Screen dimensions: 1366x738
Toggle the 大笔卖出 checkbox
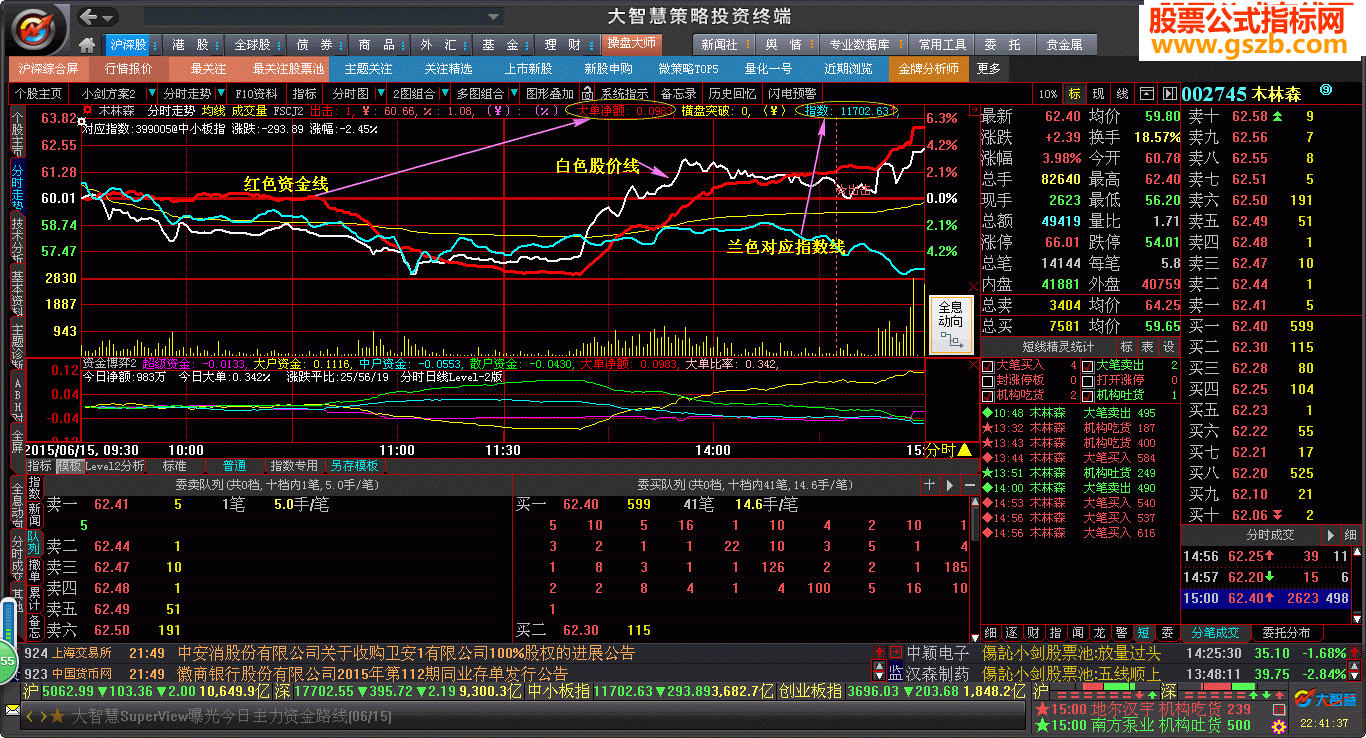(x=1088, y=366)
